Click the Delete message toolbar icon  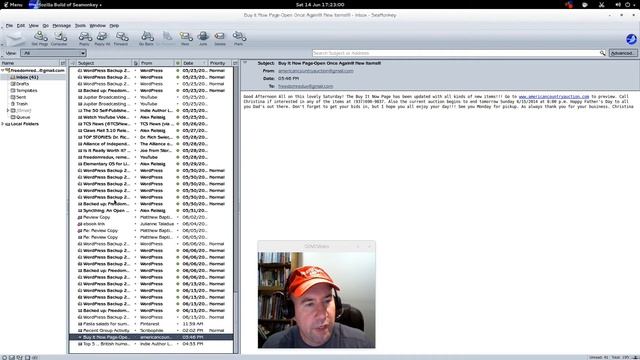pos(220,38)
